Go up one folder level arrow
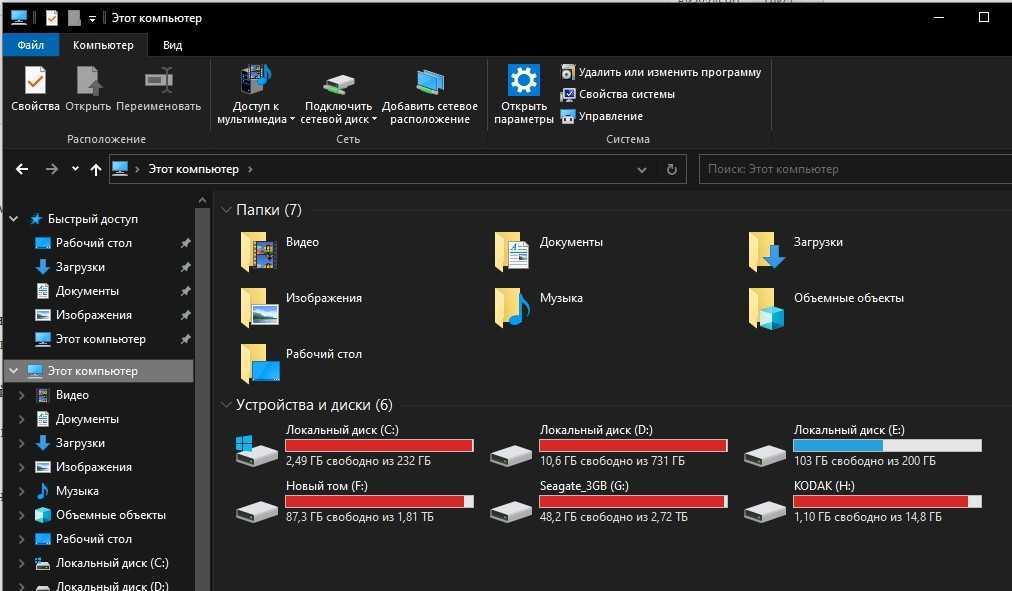Screen dimensions: 1012x591 point(96,170)
